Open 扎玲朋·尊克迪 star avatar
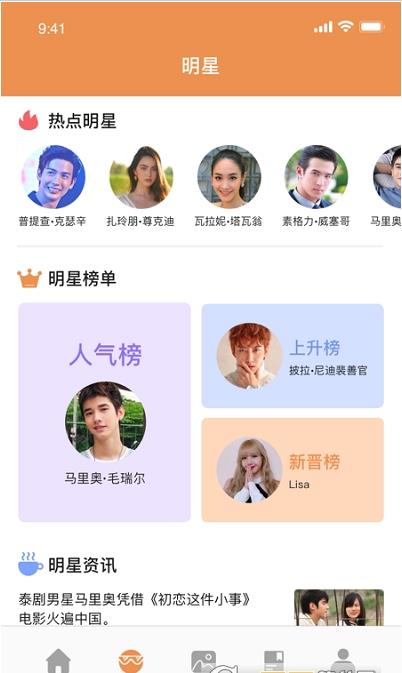 pyautogui.click(x=141, y=177)
